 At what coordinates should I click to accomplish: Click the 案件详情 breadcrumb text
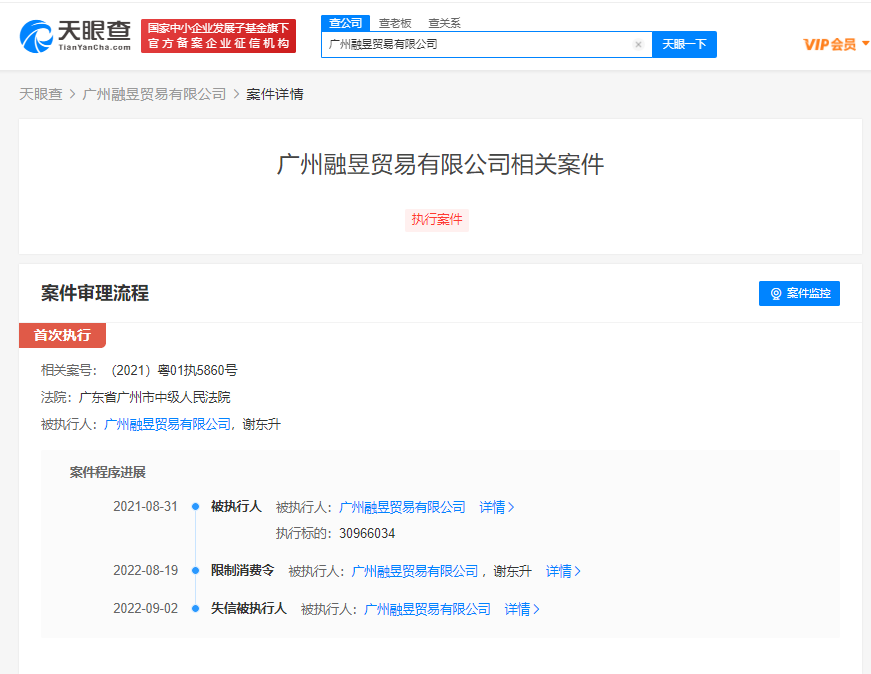(275, 94)
